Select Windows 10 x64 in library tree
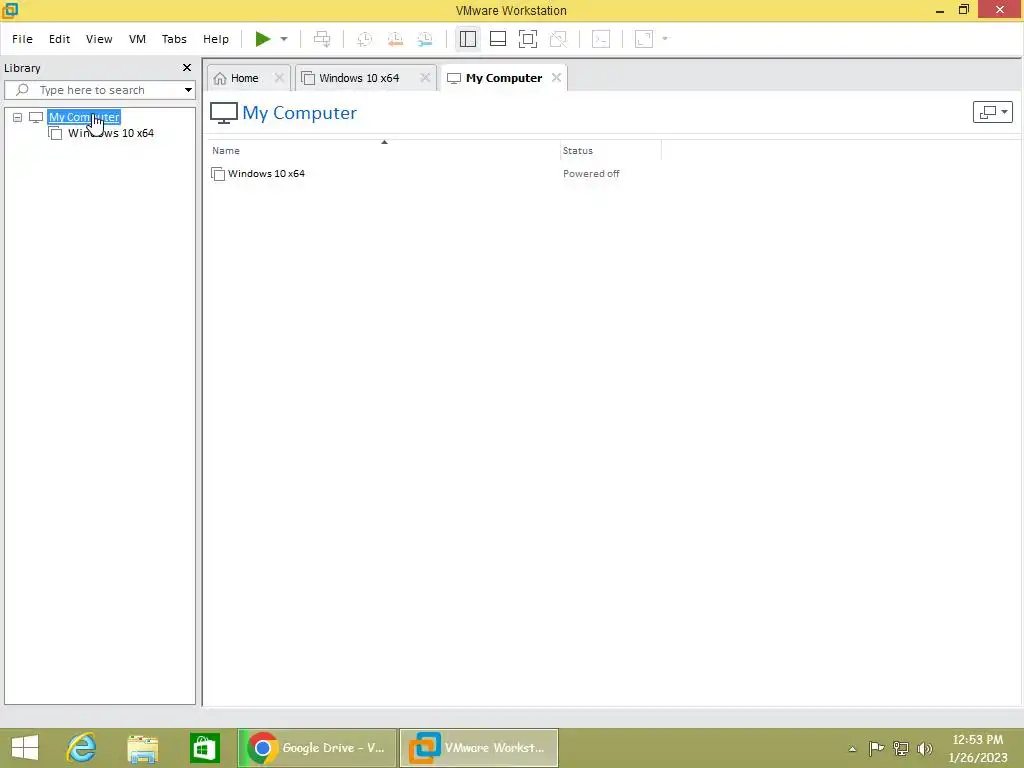Image resolution: width=1024 pixels, height=768 pixels. pyautogui.click(x=111, y=133)
